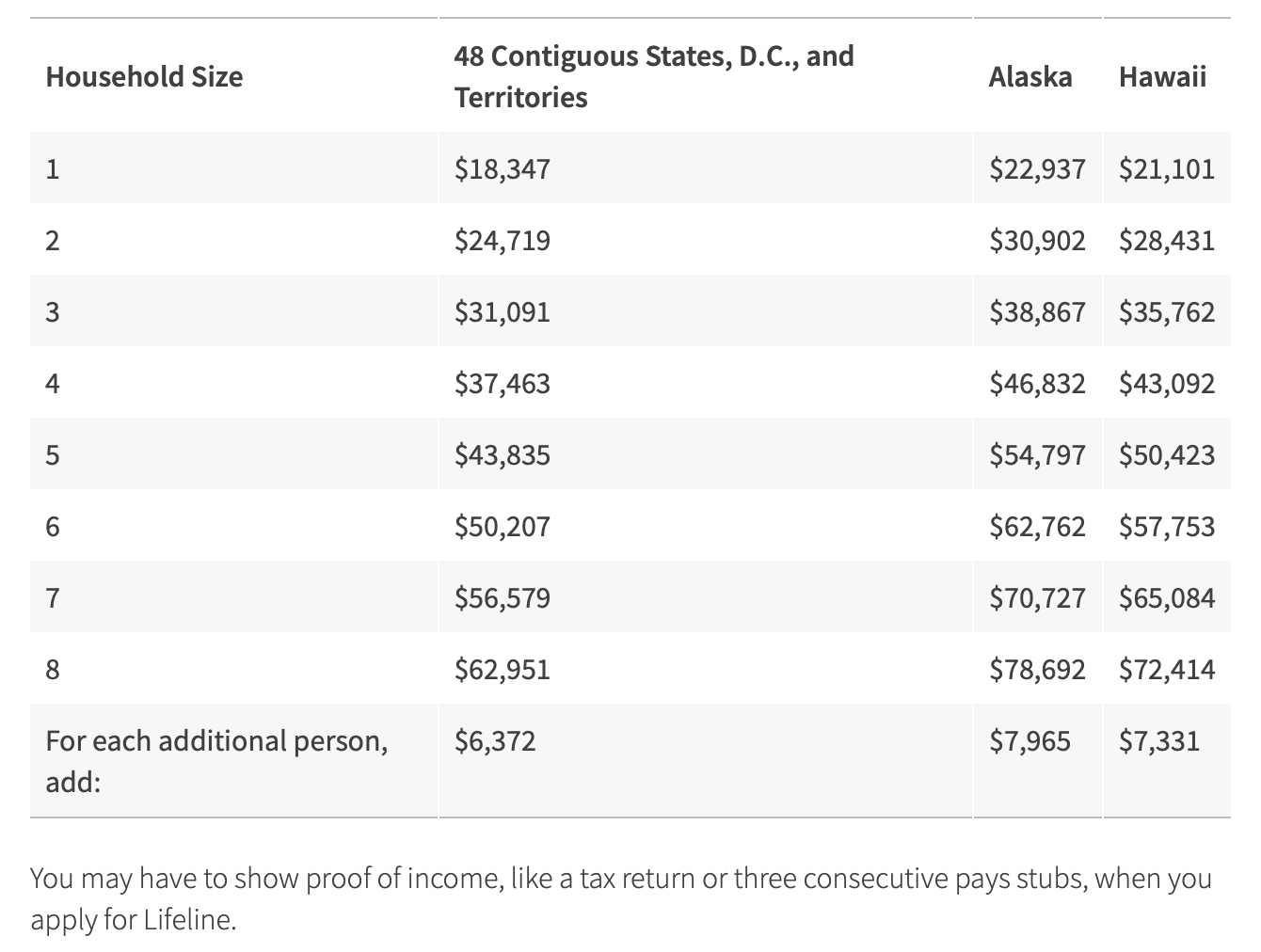Click the 'For each additional person, add:' label

(x=216, y=761)
